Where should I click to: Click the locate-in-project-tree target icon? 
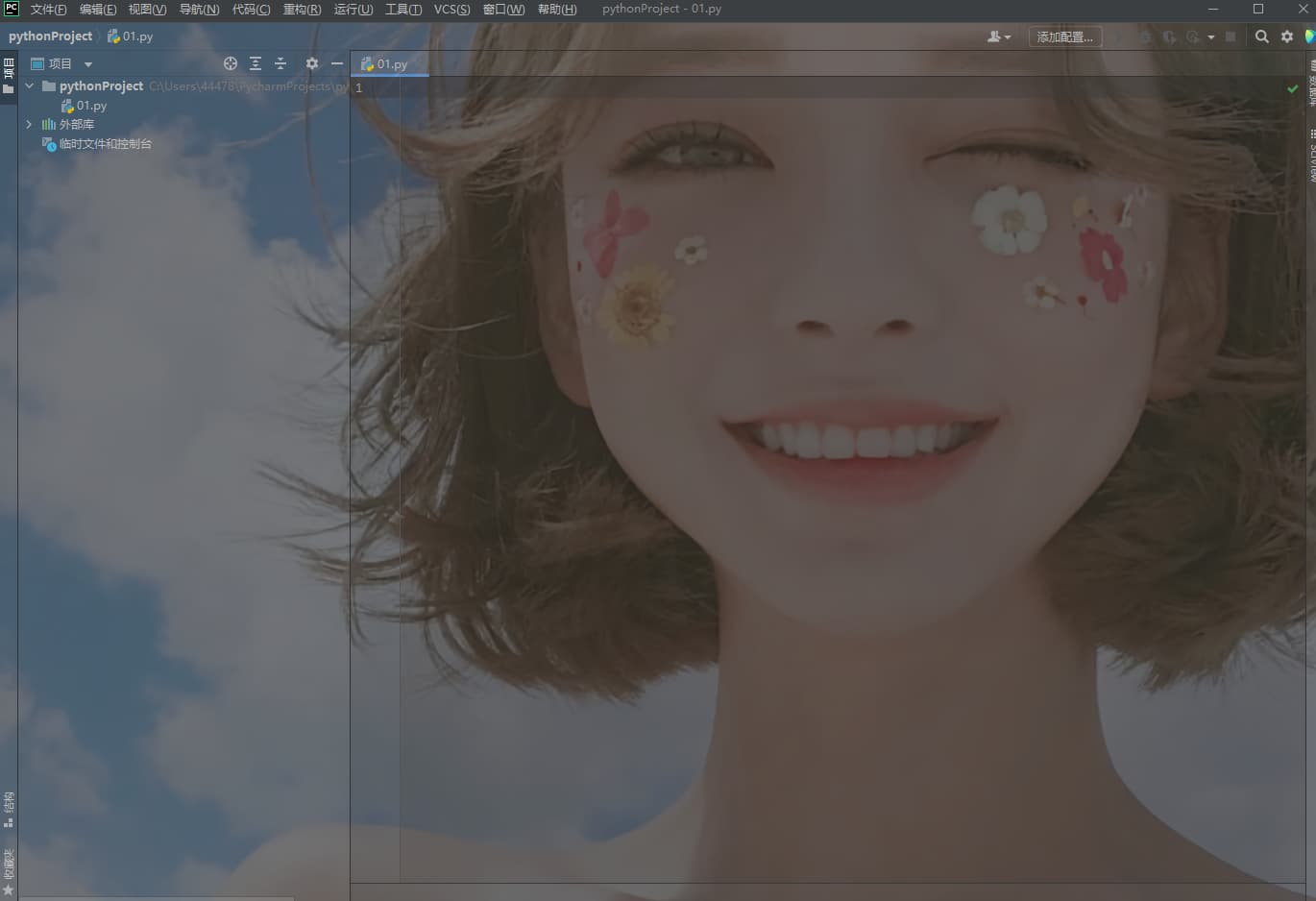(231, 63)
